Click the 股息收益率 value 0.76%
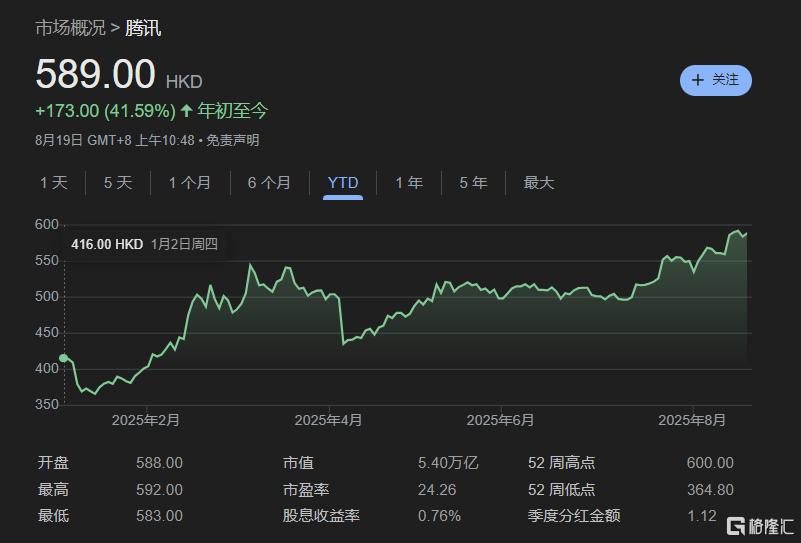The image size is (801, 543). coord(439,515)
